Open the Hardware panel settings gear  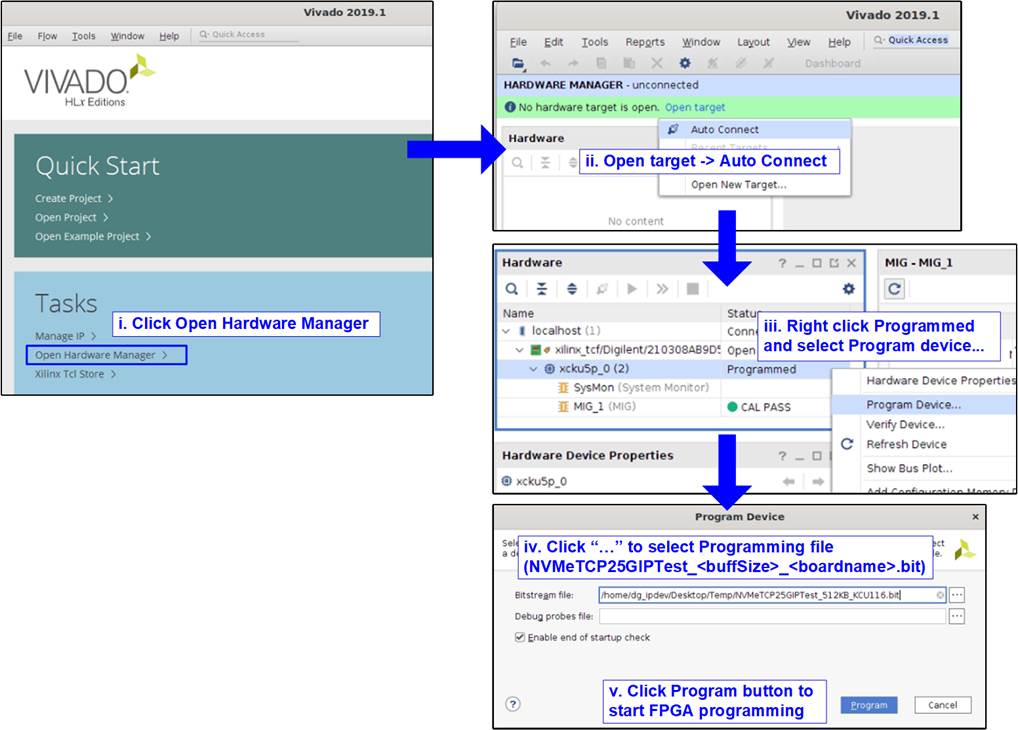[x=848, y=289]
